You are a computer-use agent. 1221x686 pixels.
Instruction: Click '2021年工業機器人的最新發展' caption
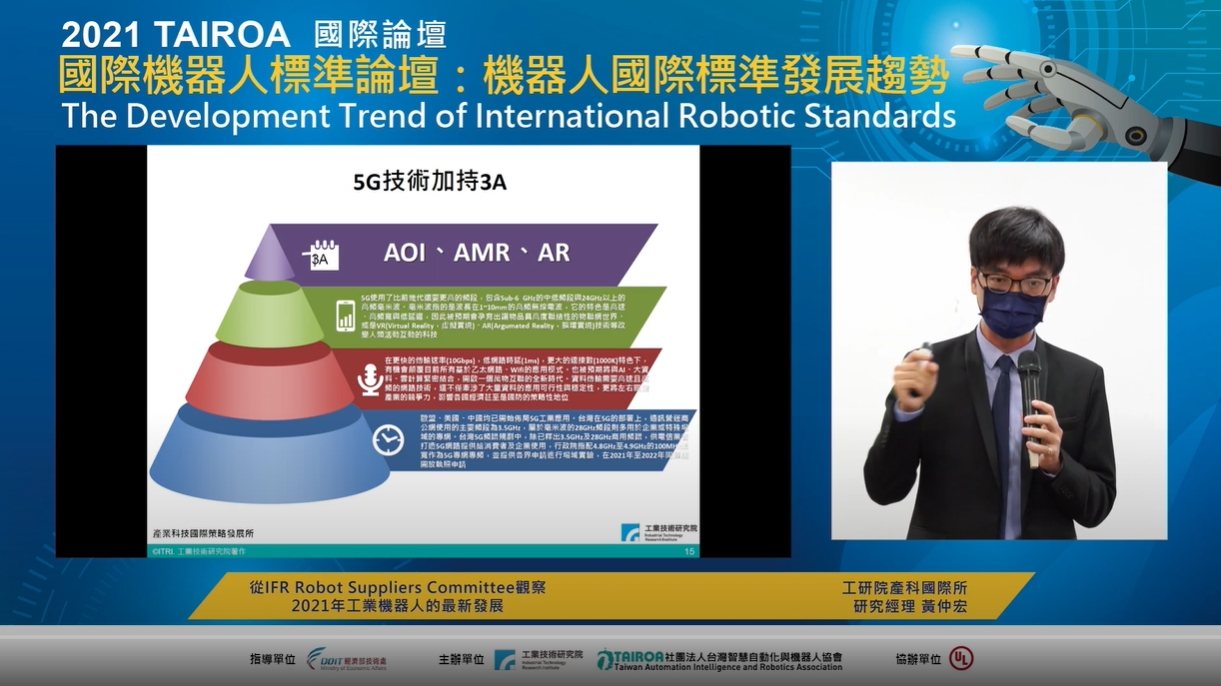pos(398,606)
